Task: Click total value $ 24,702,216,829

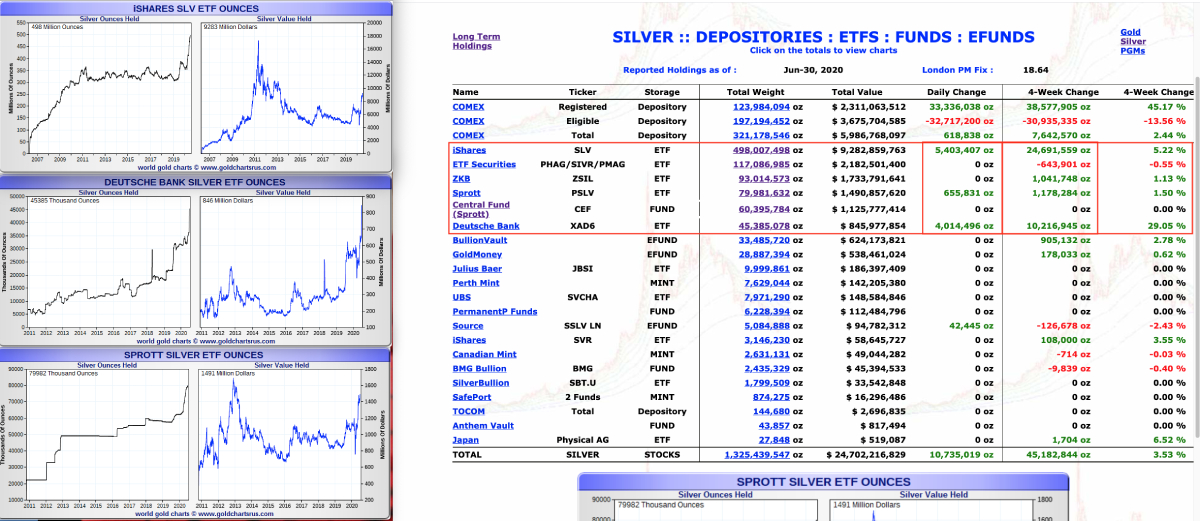Action: 865,454
